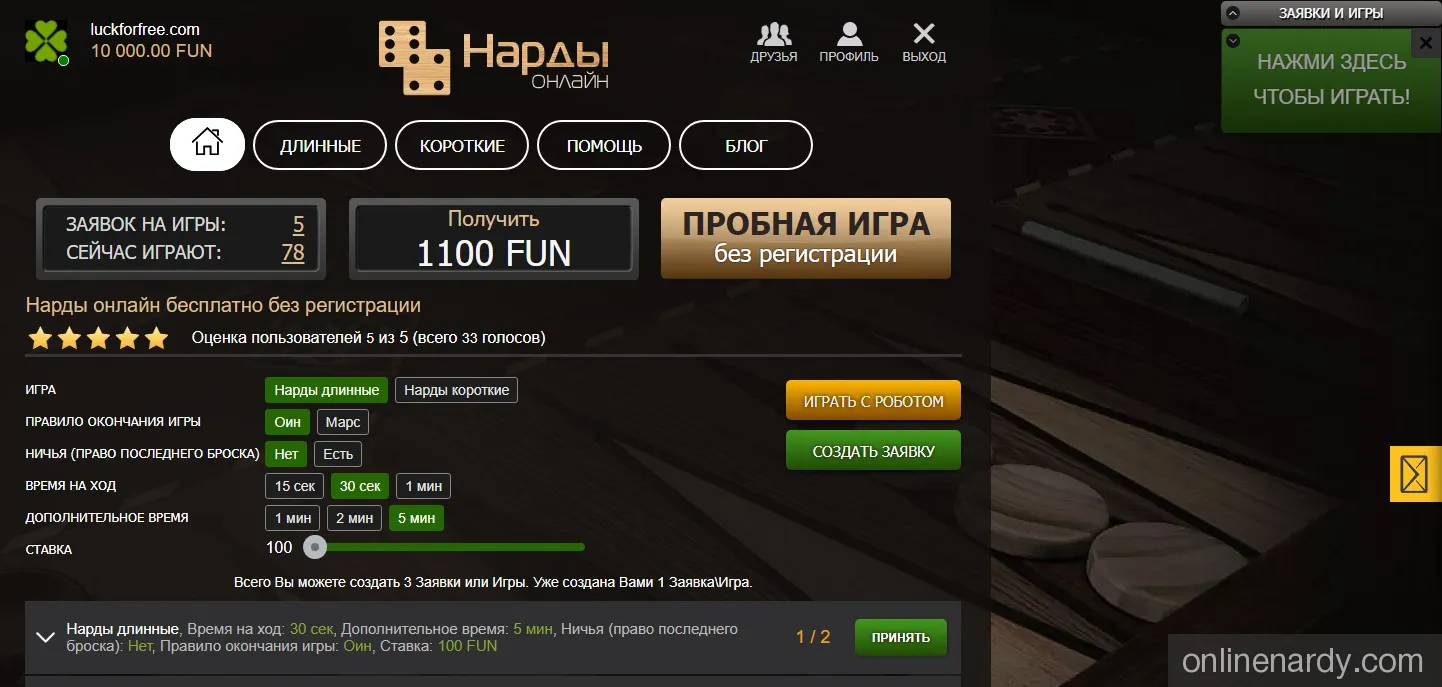This screenshot has width=1442, height=687.
Task: Click the five-star user rating
Action: (x=97, y=338)
